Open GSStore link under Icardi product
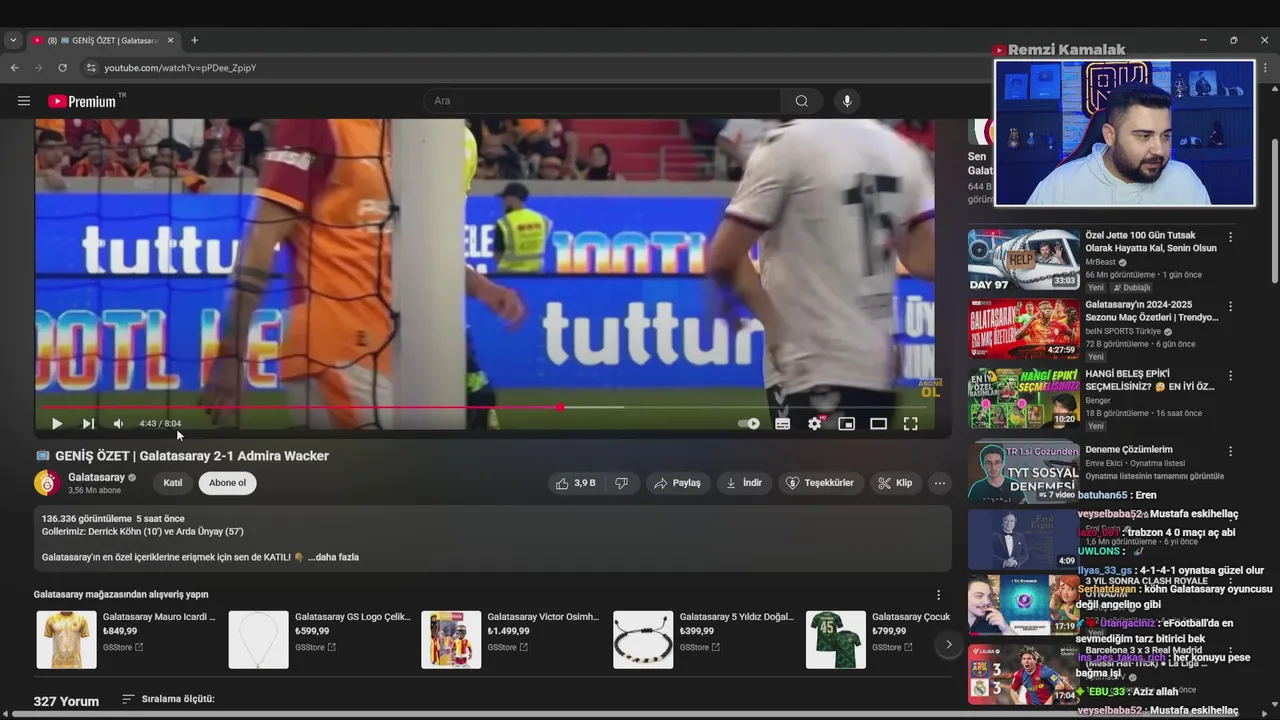This screenshot has height=720, width=1280. click(123, 647)
